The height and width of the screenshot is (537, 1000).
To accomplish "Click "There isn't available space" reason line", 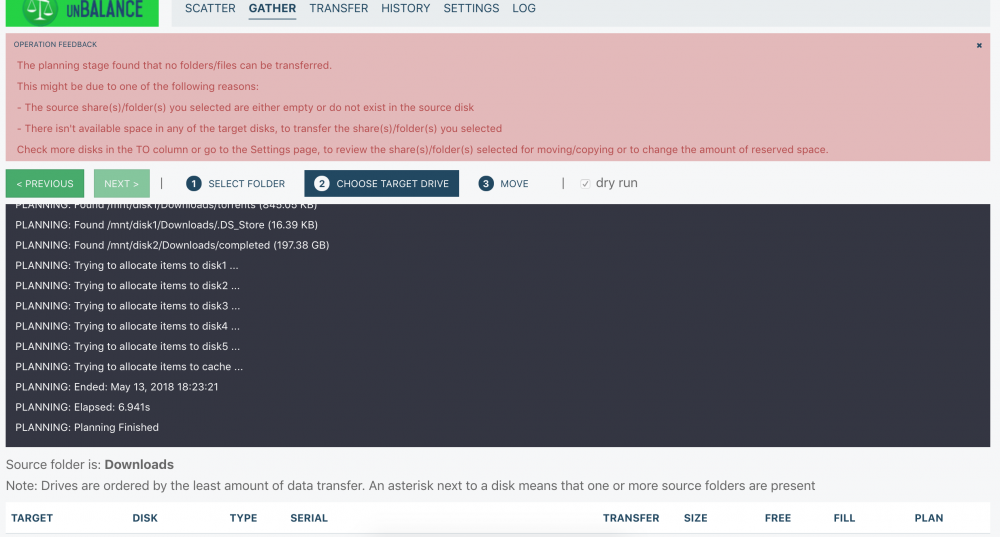I will (x=260, y=128).
